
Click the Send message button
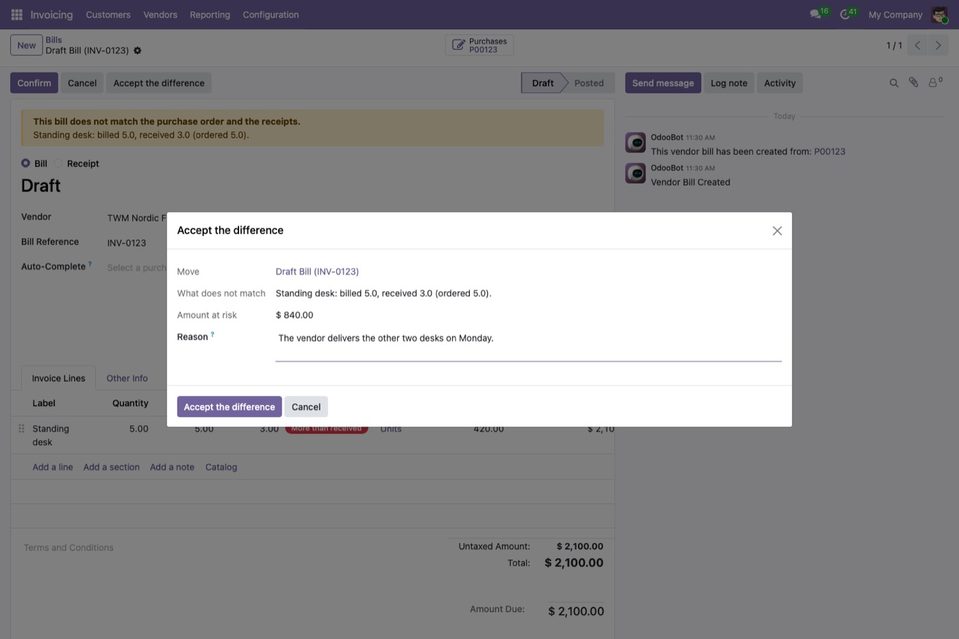pos(663,83)
